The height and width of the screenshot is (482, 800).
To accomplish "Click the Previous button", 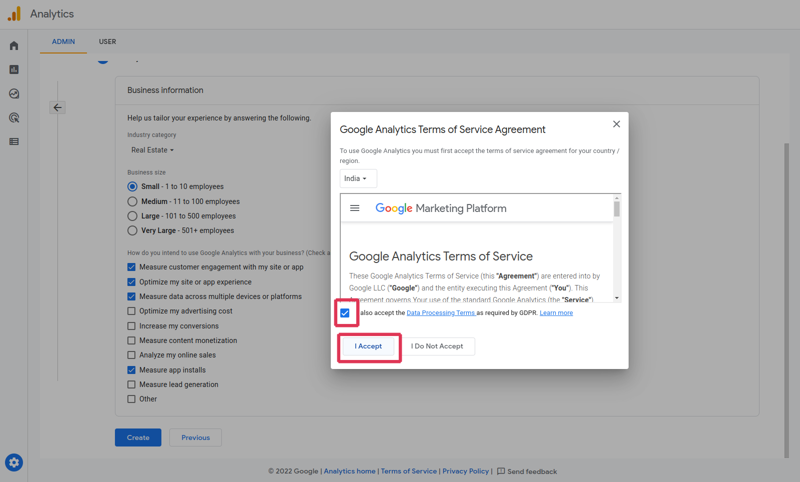I will 195,438.
